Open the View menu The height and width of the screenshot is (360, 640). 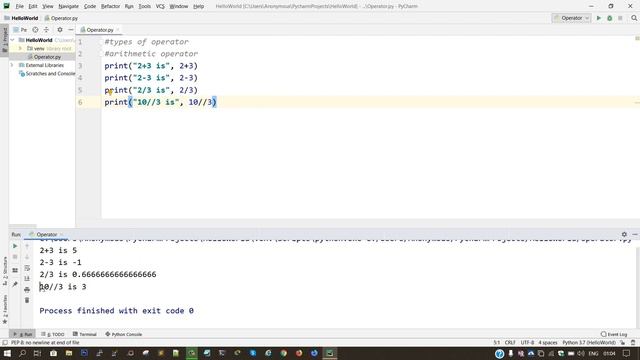coord(47,6)
